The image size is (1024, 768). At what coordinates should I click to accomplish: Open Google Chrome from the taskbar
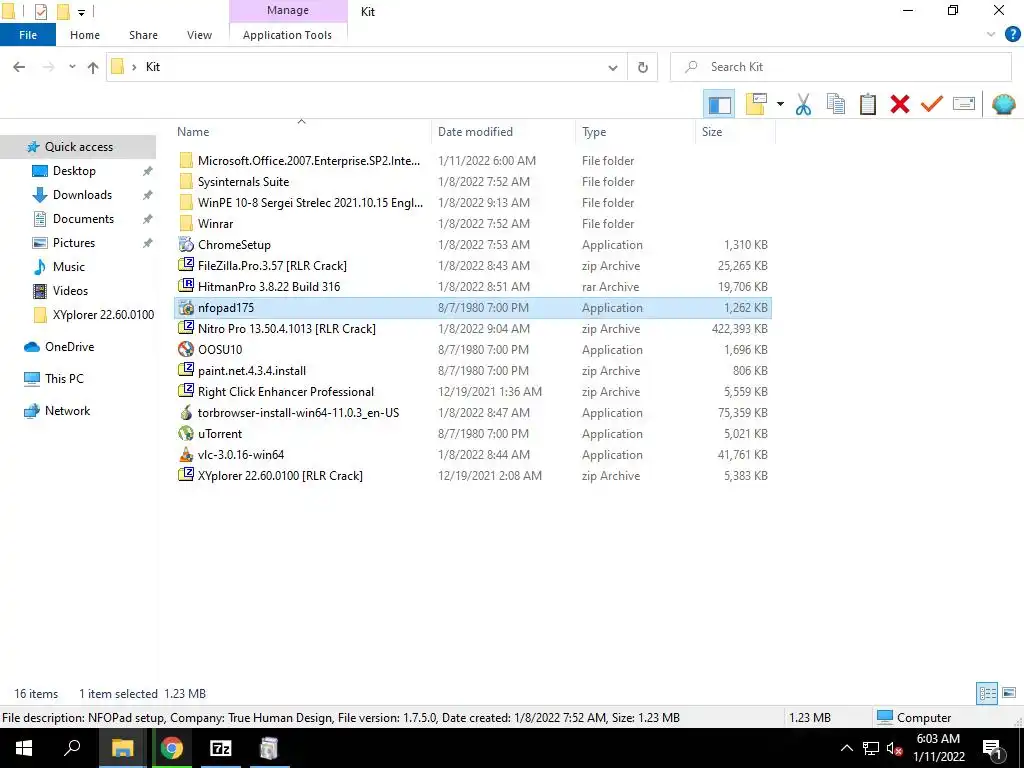pyautogui.click(x=172, y=748)
